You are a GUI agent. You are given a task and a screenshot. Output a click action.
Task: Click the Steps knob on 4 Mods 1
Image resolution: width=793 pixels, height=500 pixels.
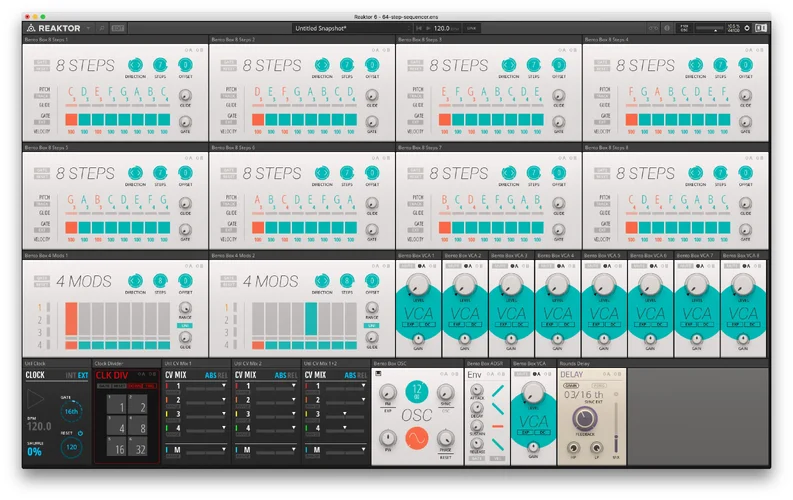coord(160,281)
